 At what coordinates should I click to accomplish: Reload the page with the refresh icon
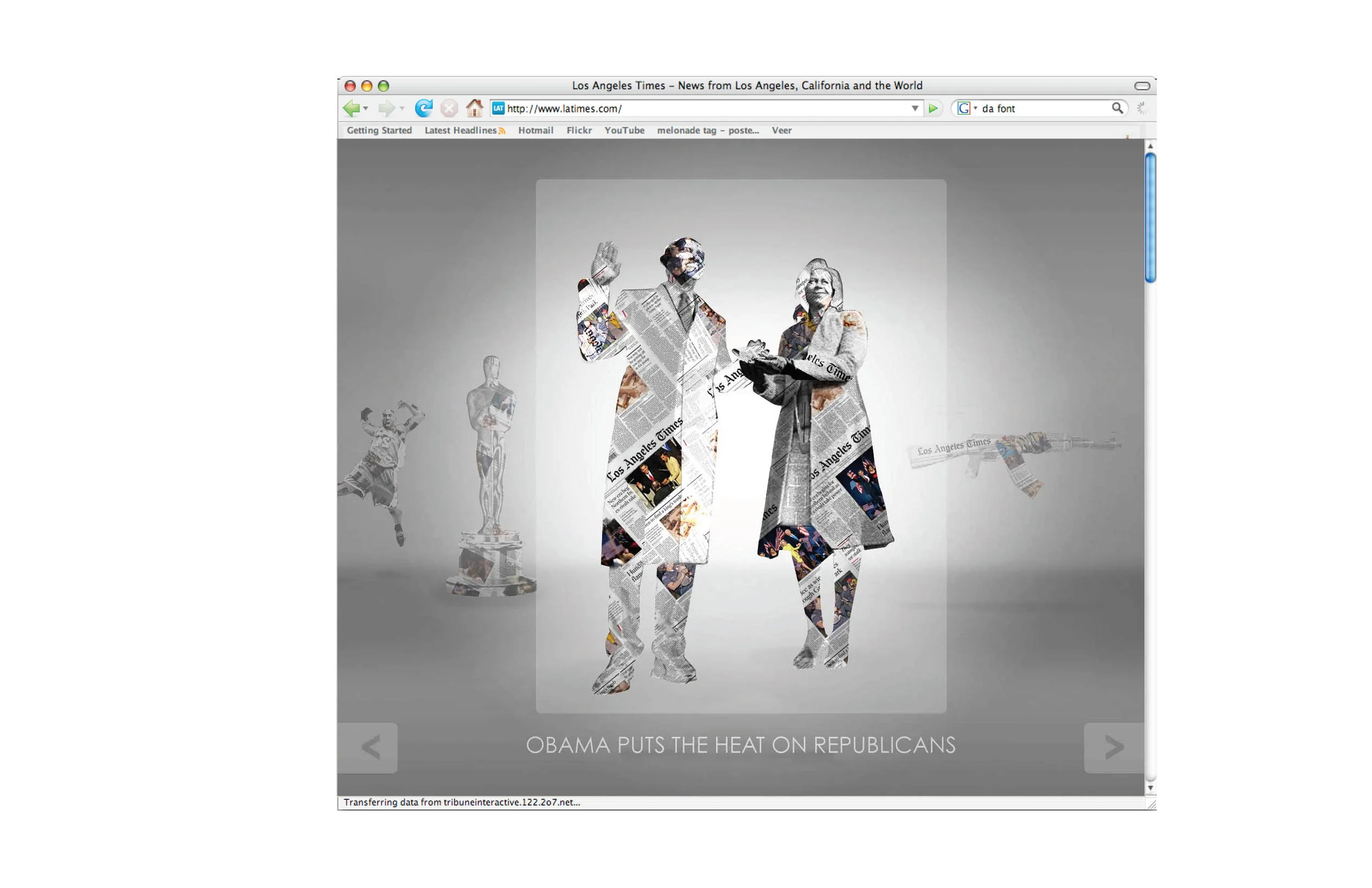424,109
